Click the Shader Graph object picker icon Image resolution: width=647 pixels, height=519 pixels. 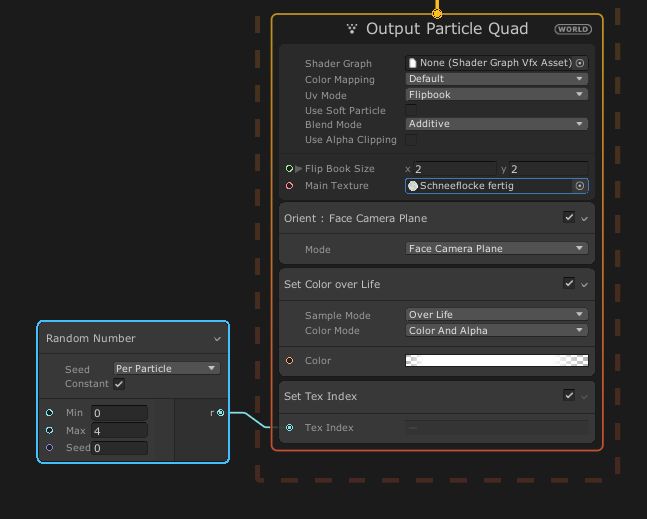click(580, 63)
